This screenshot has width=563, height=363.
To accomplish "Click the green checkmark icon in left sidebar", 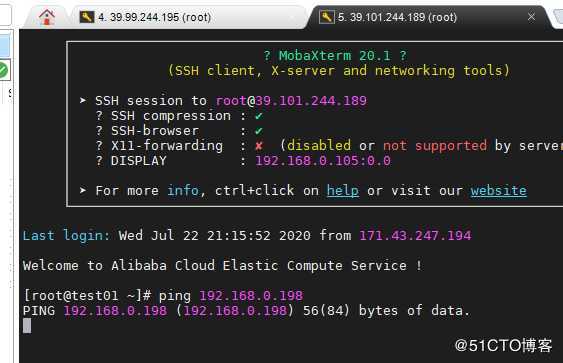I will pyautogui.click(x=3, y=70).
